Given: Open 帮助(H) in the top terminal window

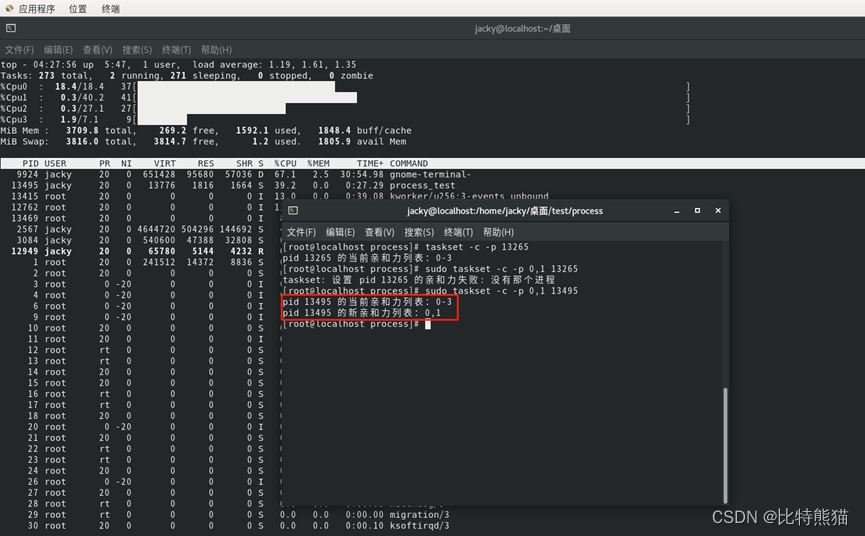Looking at the screenshot, I should click(x=216, y=50).
